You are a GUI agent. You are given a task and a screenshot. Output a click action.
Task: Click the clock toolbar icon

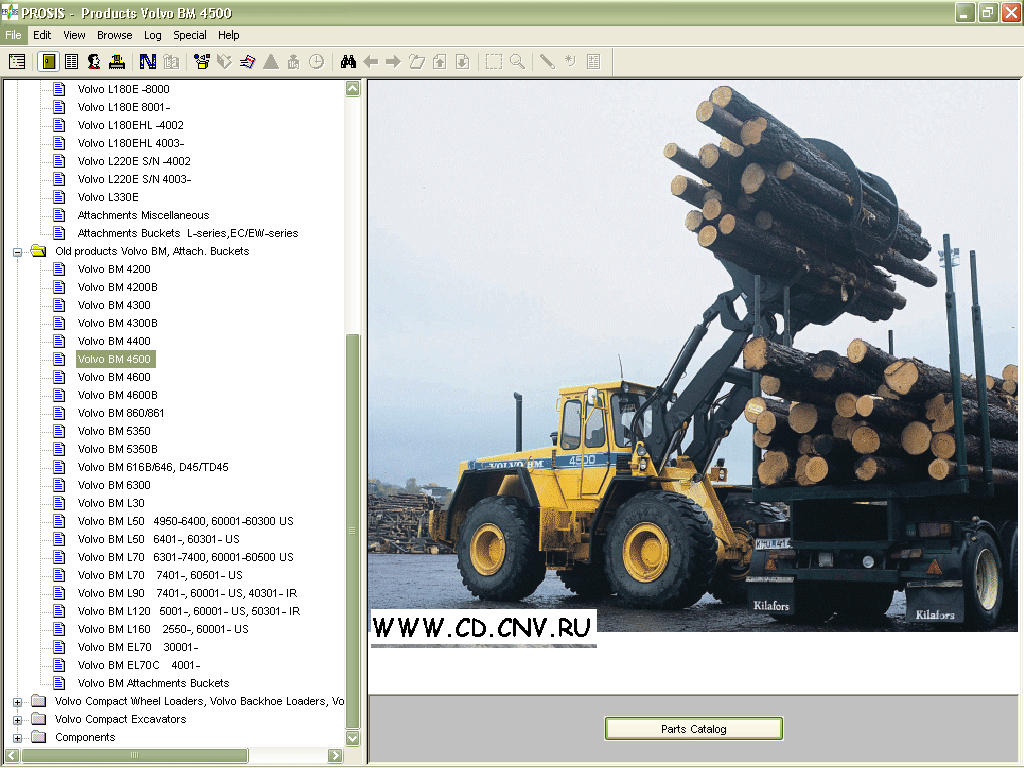tap(316, 62)
